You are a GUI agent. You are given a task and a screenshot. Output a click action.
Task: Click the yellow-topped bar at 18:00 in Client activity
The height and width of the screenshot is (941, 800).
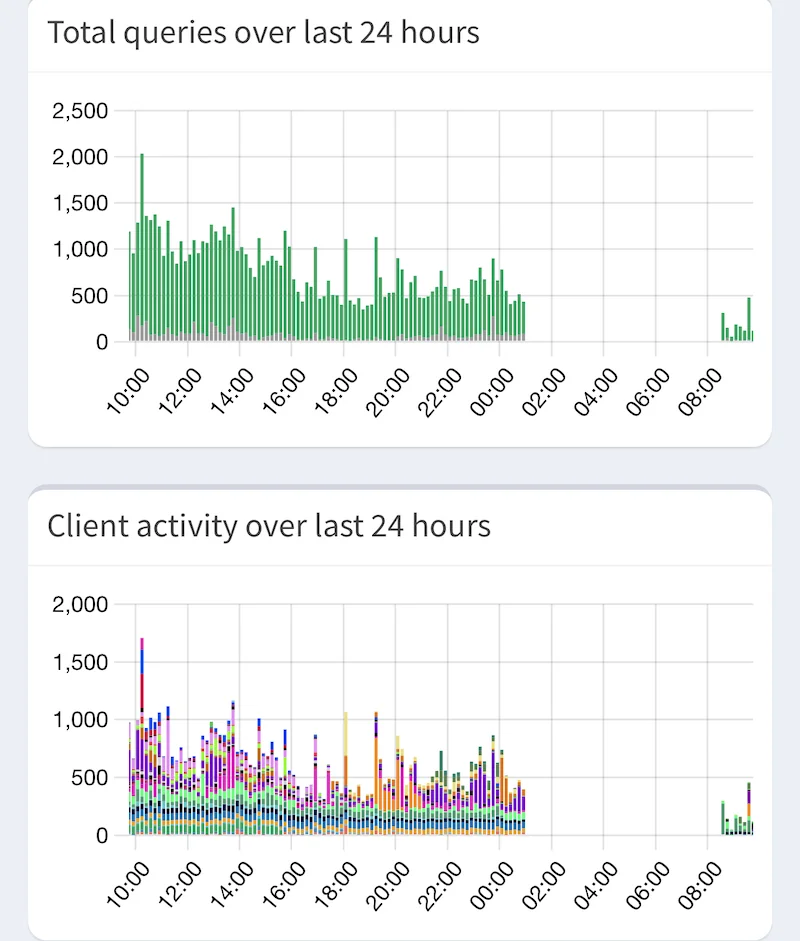click(x=346, y=774)
